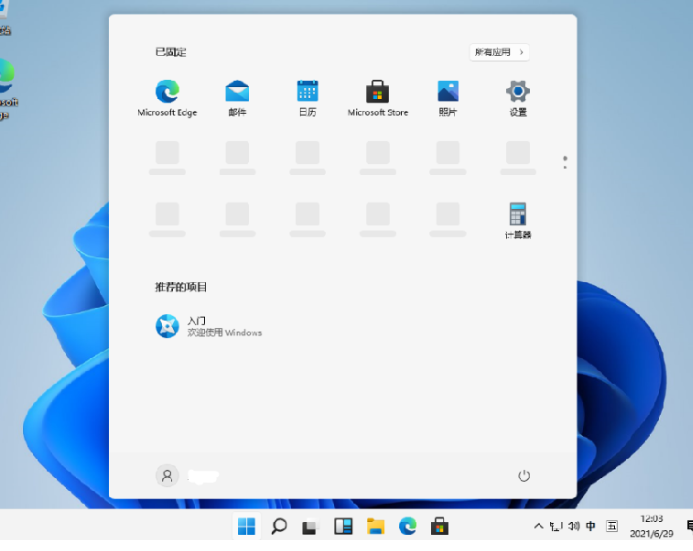This screenshot has width=693, height=551.
Task: Click 所有应用 all apps button
Action: [499, 52]
